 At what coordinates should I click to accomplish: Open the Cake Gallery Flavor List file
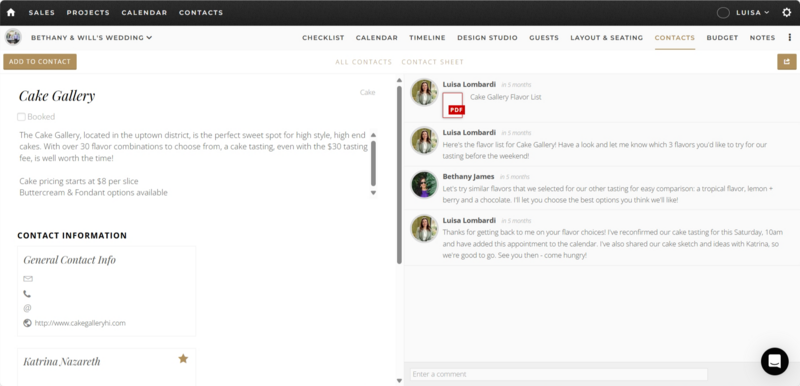pos(506,97)
